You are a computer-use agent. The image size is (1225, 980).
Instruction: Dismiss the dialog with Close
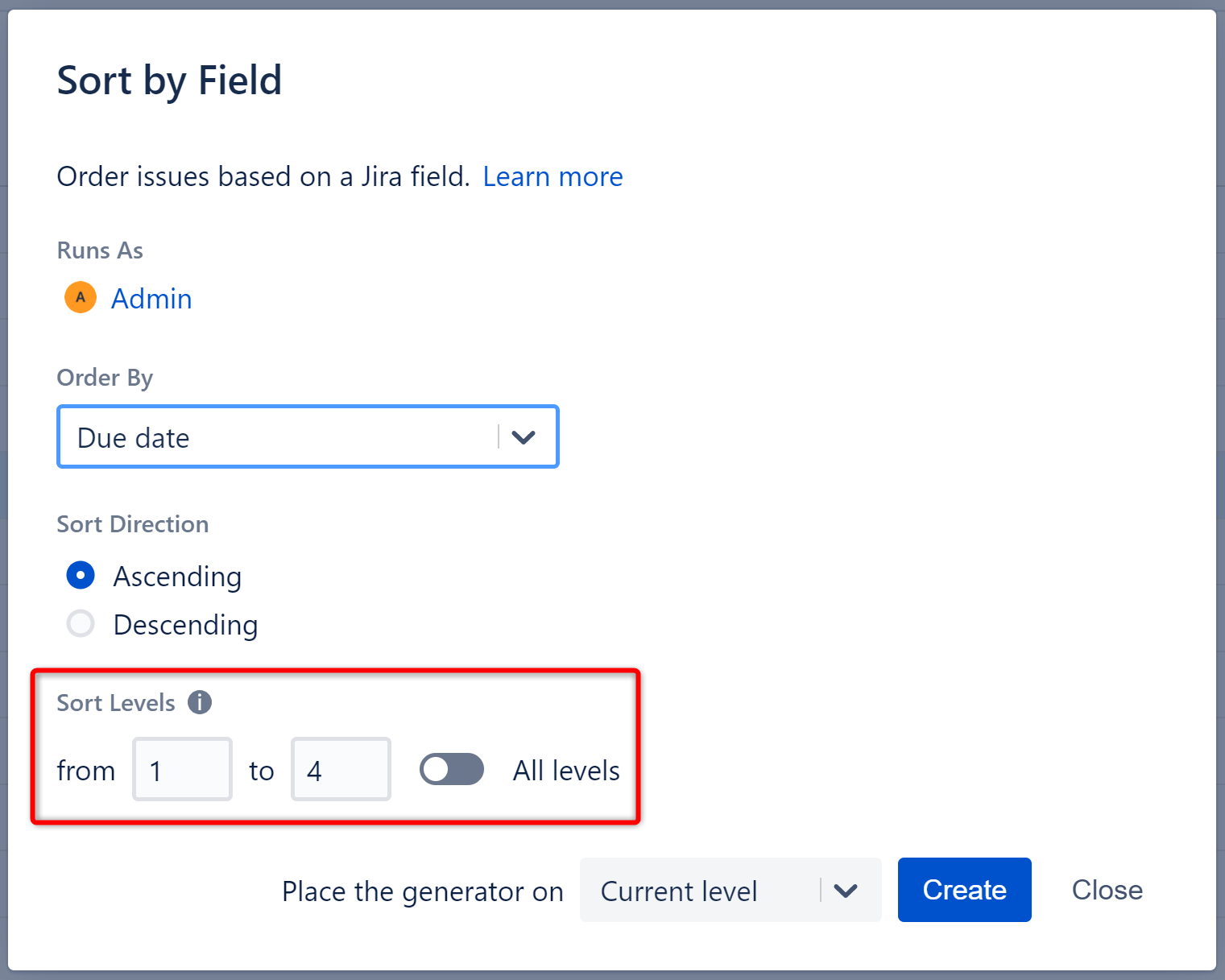coord(1107,890)
